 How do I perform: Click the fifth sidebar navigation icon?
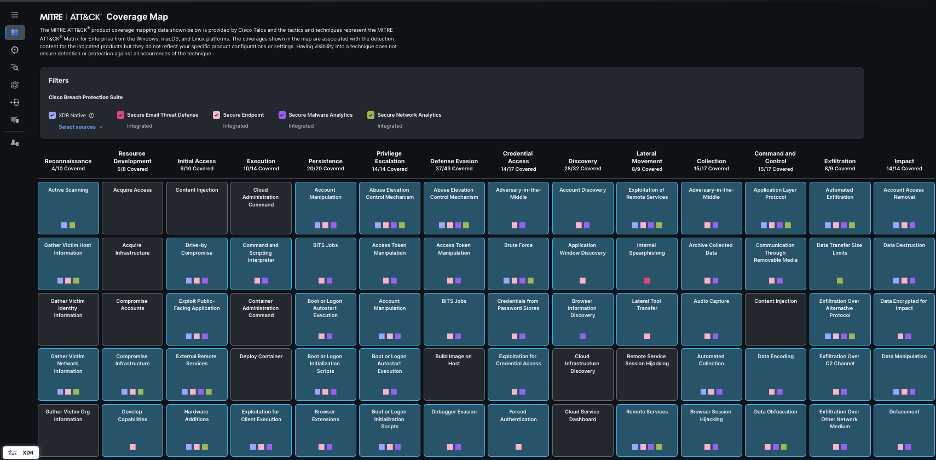click(14, 84)
